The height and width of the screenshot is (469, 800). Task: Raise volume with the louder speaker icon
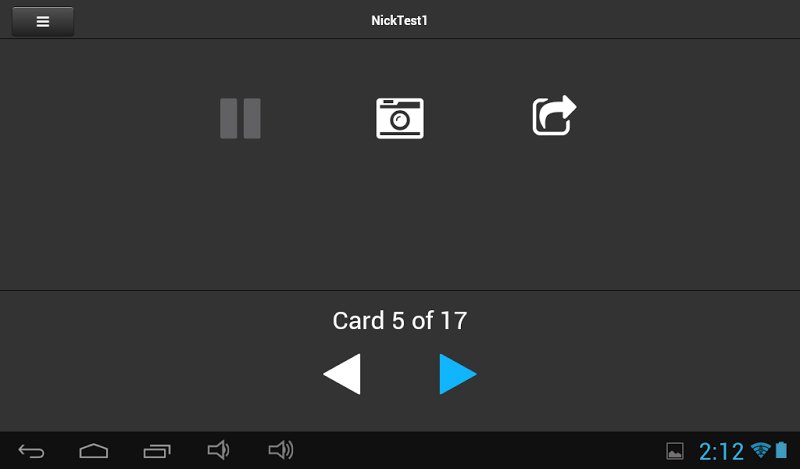coord(281,450)
